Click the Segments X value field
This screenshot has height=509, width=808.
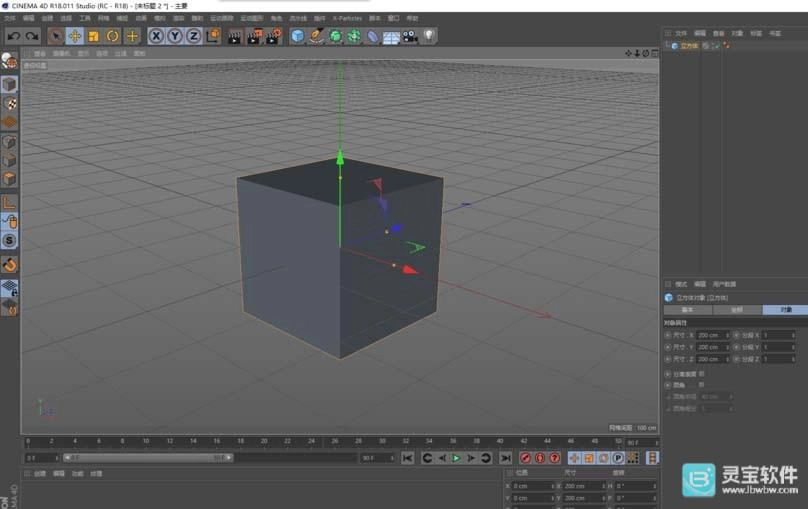[779, 335]
